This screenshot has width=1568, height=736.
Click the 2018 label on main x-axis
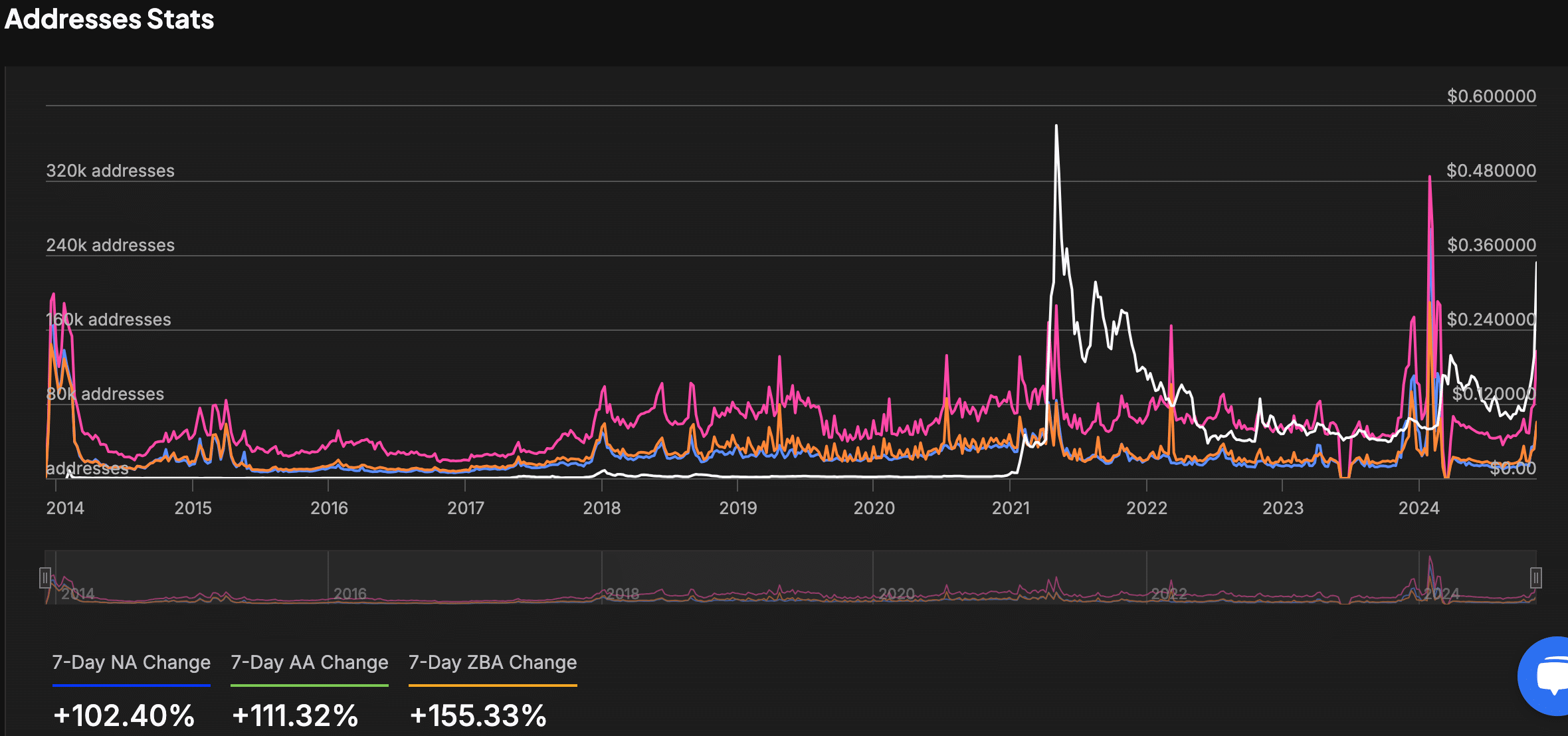pos(602,508)
